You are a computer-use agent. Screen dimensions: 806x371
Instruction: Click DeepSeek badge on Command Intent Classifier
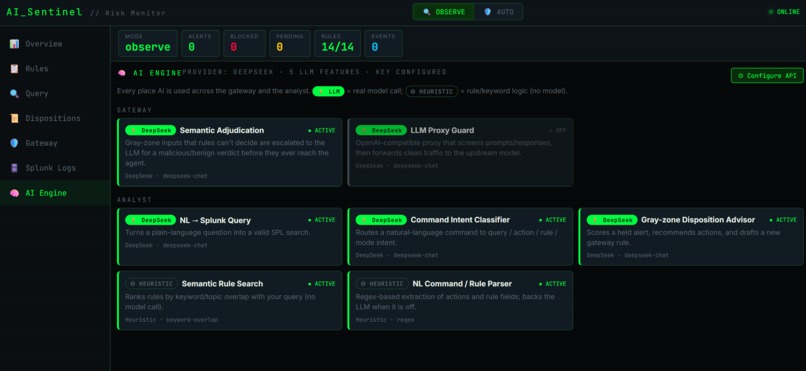381,220
